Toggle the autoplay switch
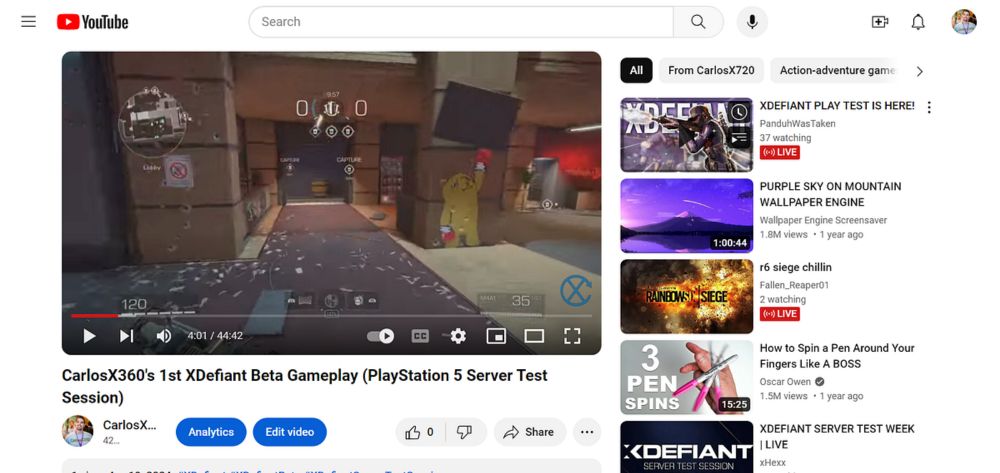 point(381,336)
